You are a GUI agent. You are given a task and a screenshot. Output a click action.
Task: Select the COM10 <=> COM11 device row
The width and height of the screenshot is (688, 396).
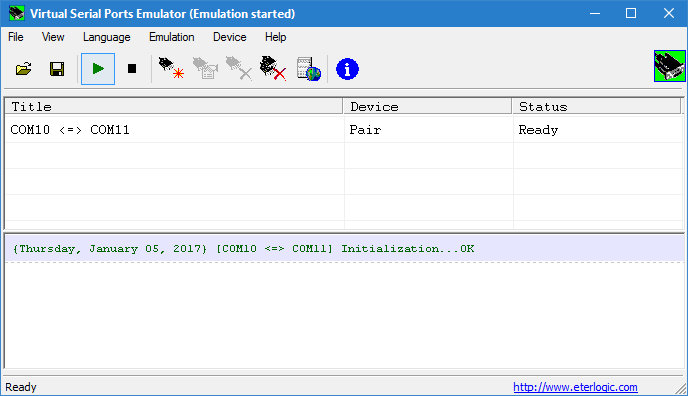[x=344, y=130]
